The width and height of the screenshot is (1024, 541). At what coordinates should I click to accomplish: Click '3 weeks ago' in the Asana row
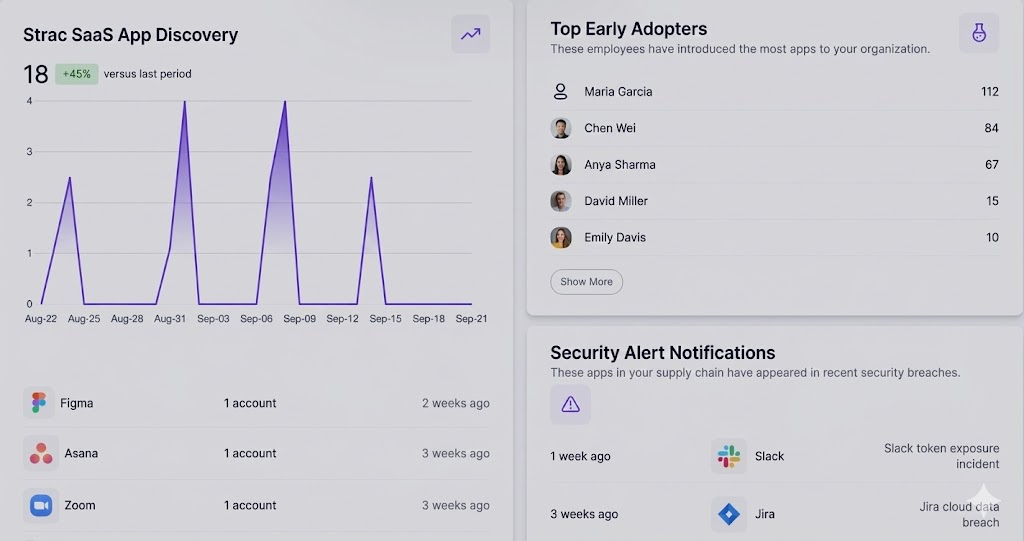[455, 453]
